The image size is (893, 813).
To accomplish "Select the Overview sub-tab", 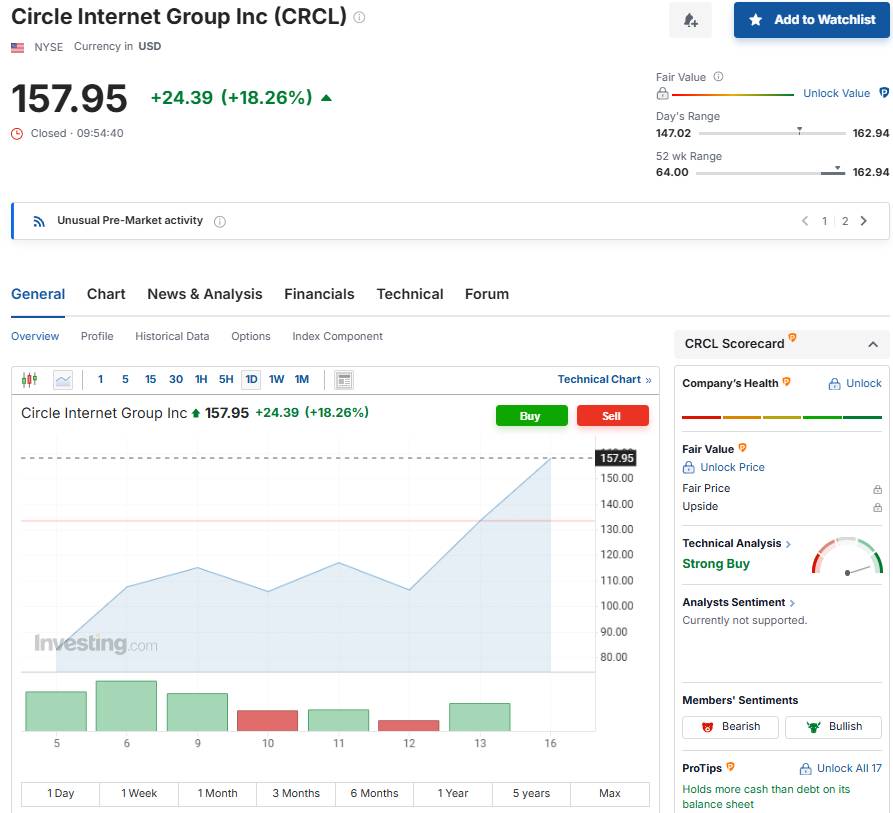I will tap(35, 336).
